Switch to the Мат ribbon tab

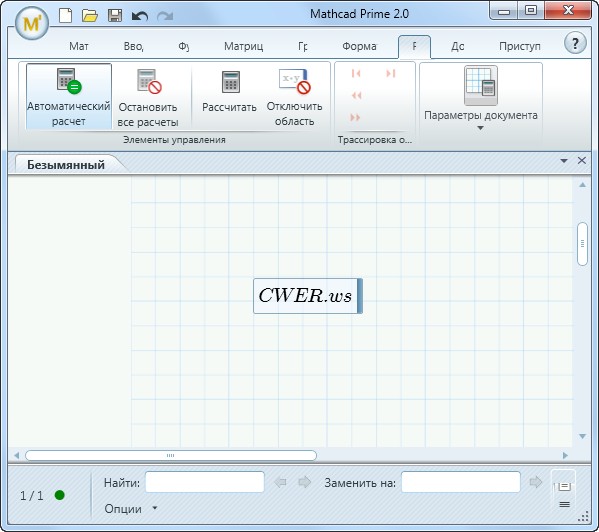coord(79,46)
